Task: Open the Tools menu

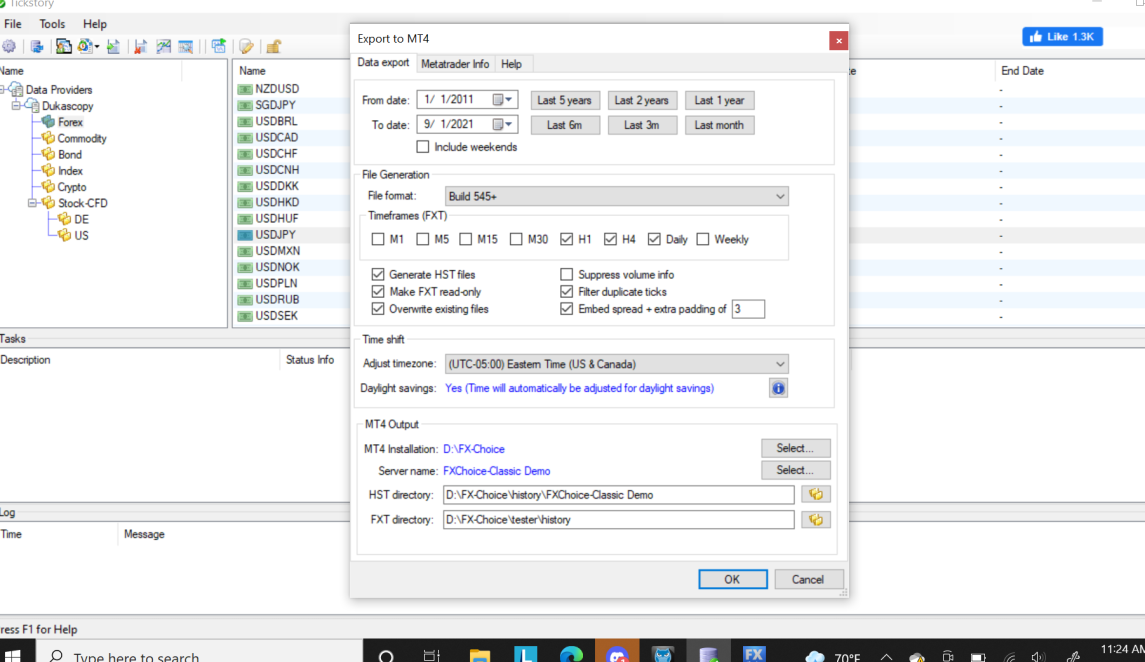Action: pyautogui.click(x=52, y=24)
